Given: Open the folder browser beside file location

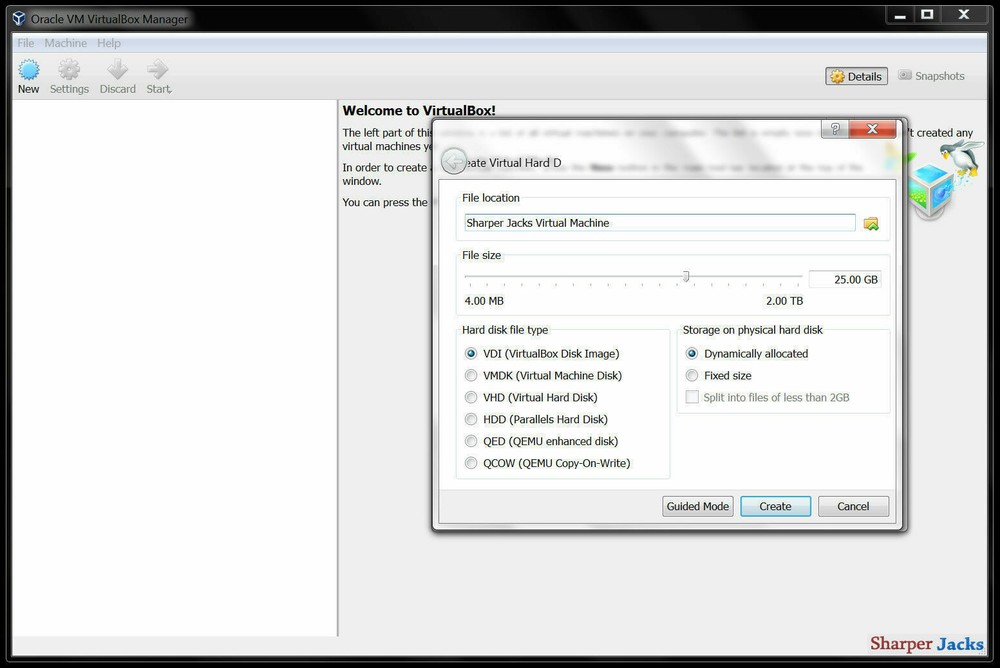Looking at the screenshot, I should (871, 222).
